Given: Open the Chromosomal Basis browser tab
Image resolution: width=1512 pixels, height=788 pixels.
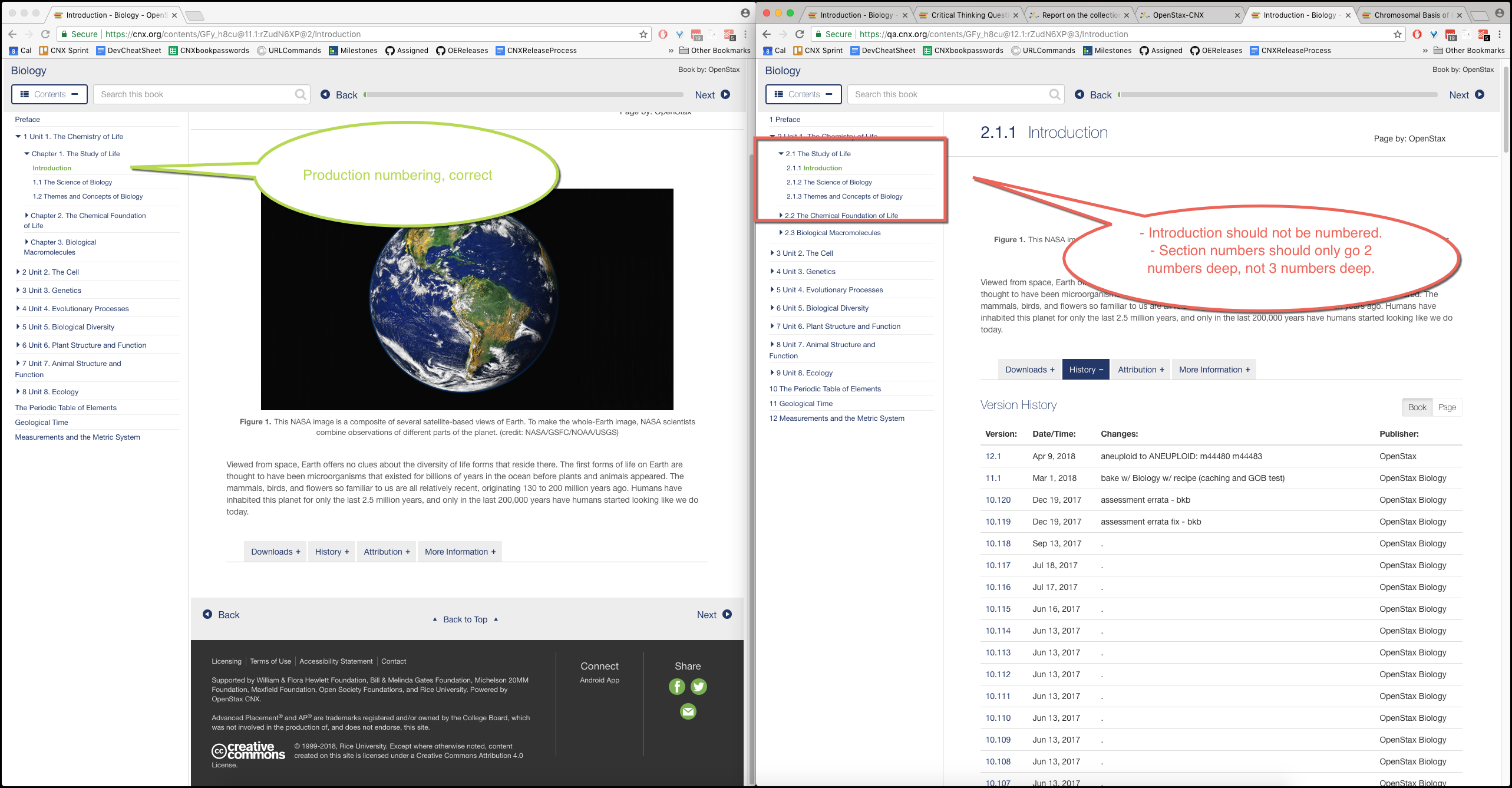Looking at the screenshot, I should click(1410, 15).
